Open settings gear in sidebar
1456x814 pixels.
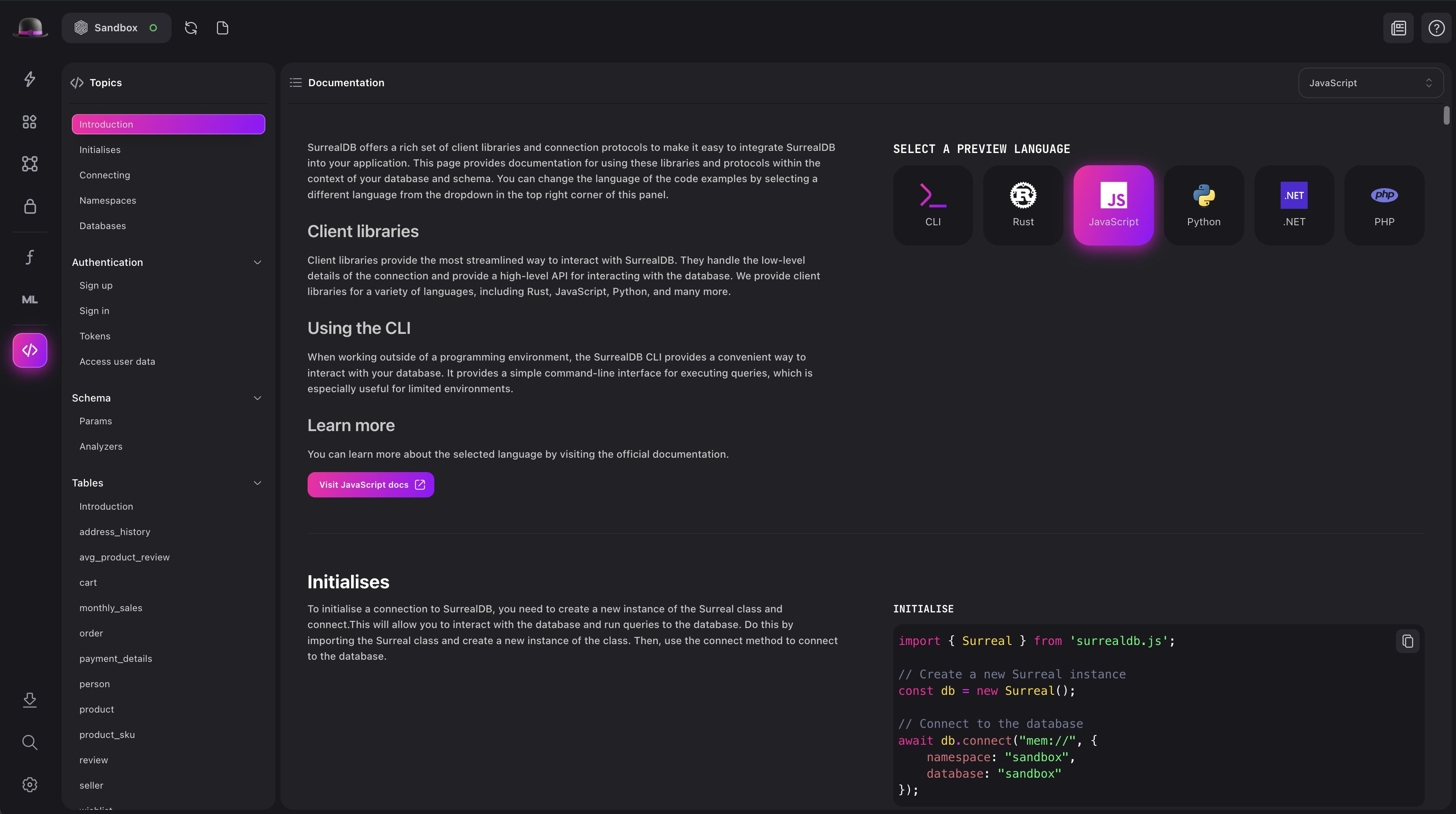click(30, 784)
